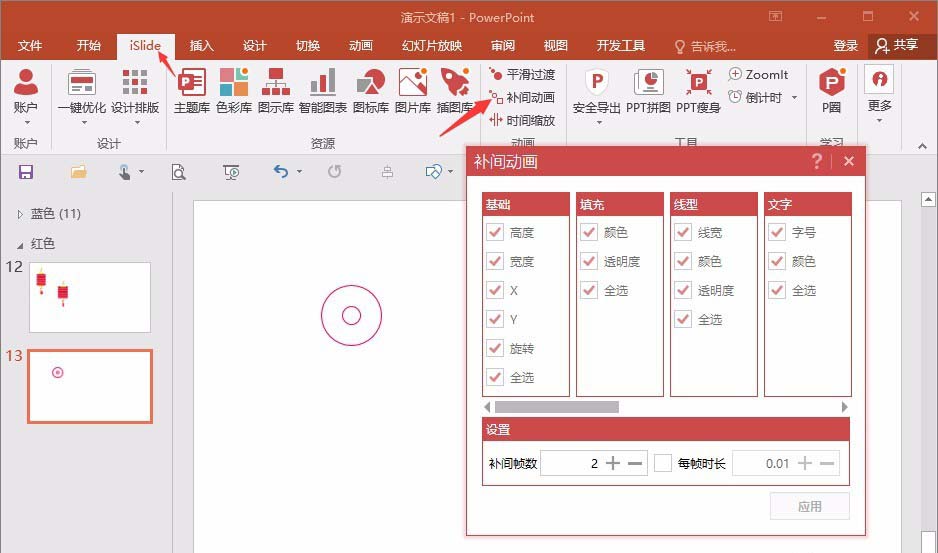Switch to the 开始 home tab
The width and height of the screenshot is (938, 553).
pyautogui.click(x=89, y=45)
